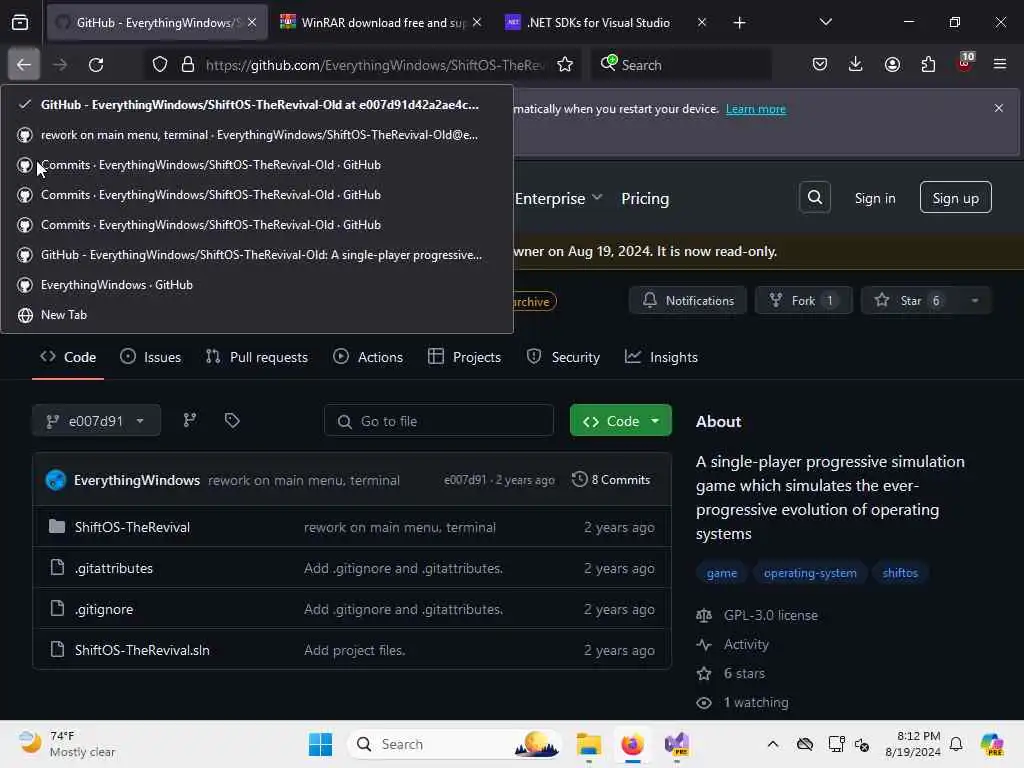This screenshot has width=1024, height=768.
Task: Click the browser address bar URL
Action: [375, 65]
